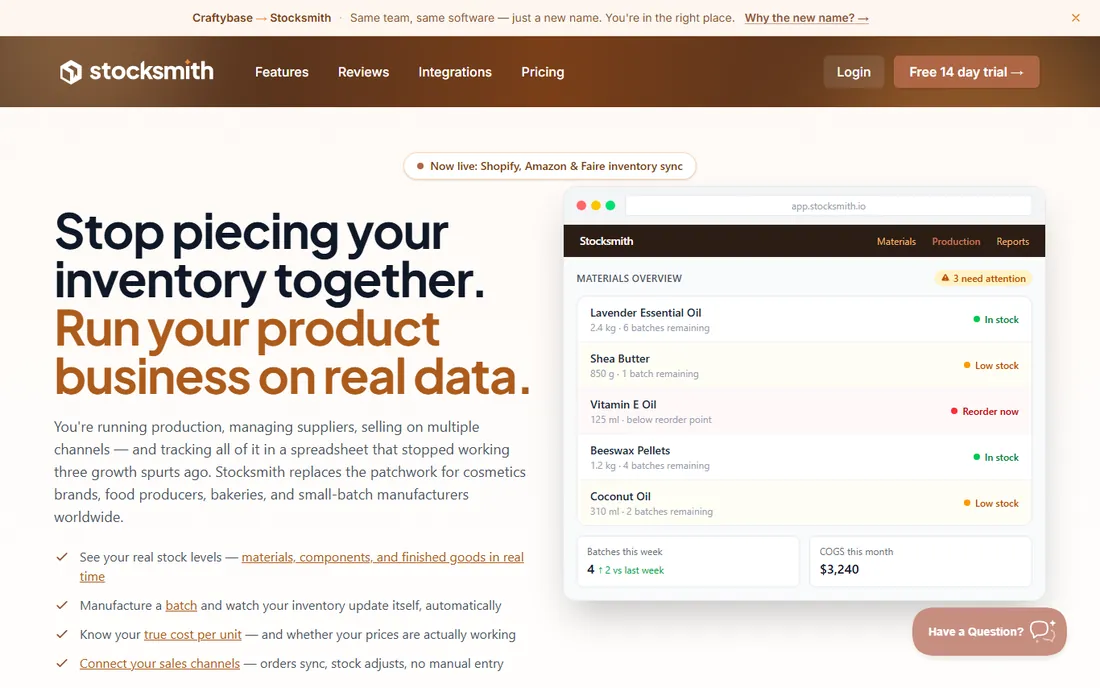Screen dimensions: 1100x688
Task: Click checkmark beside See your real stock levels
Action: [x=62, y=557]
